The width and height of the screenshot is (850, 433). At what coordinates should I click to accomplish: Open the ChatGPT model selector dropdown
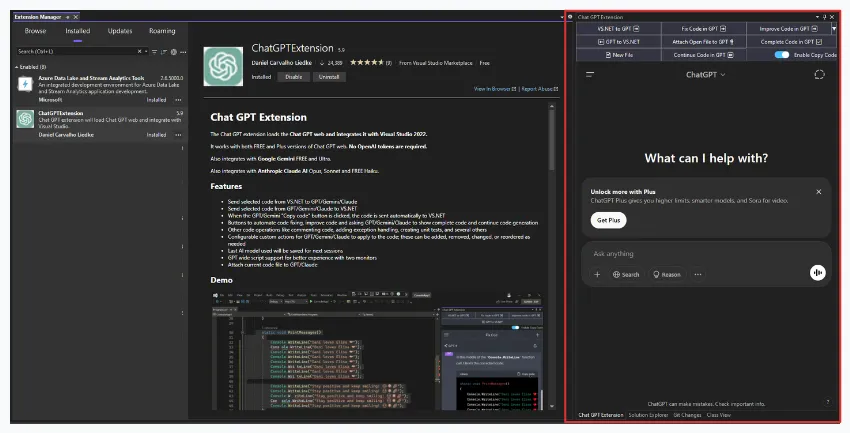click(x=707, y=75)
